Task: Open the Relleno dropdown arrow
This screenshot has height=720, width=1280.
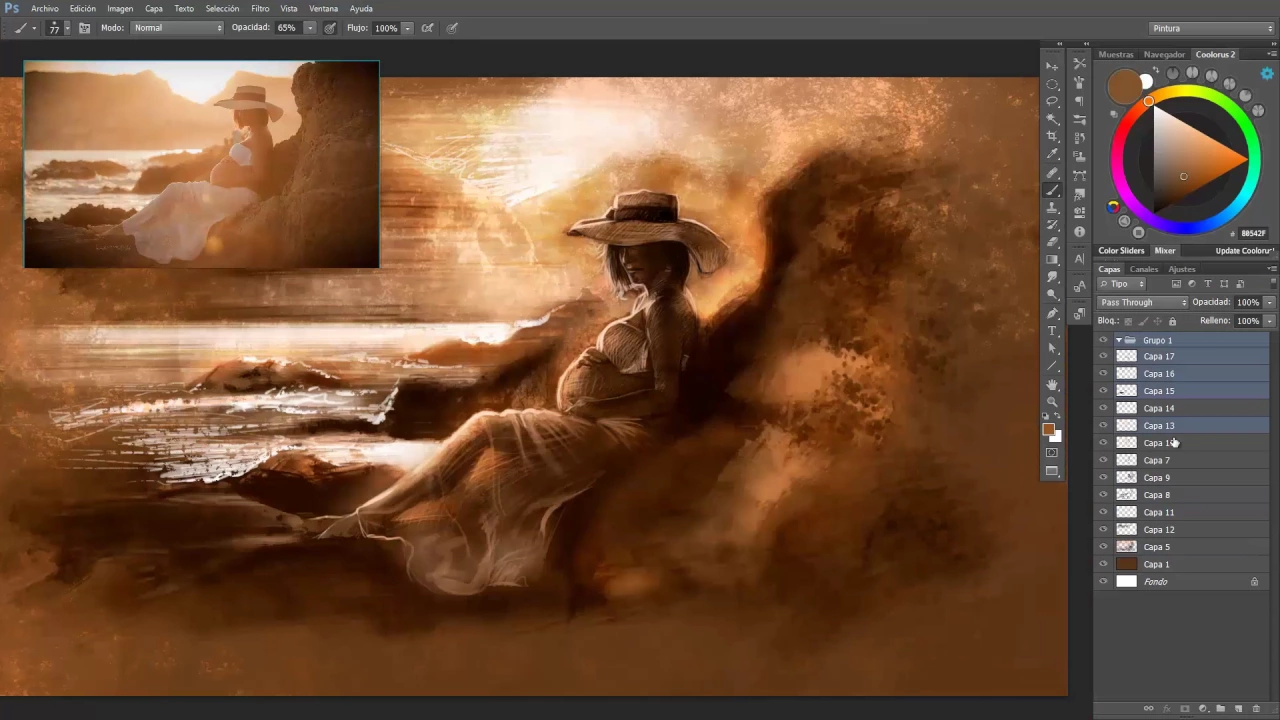Action: click(x=1270, y=321)
